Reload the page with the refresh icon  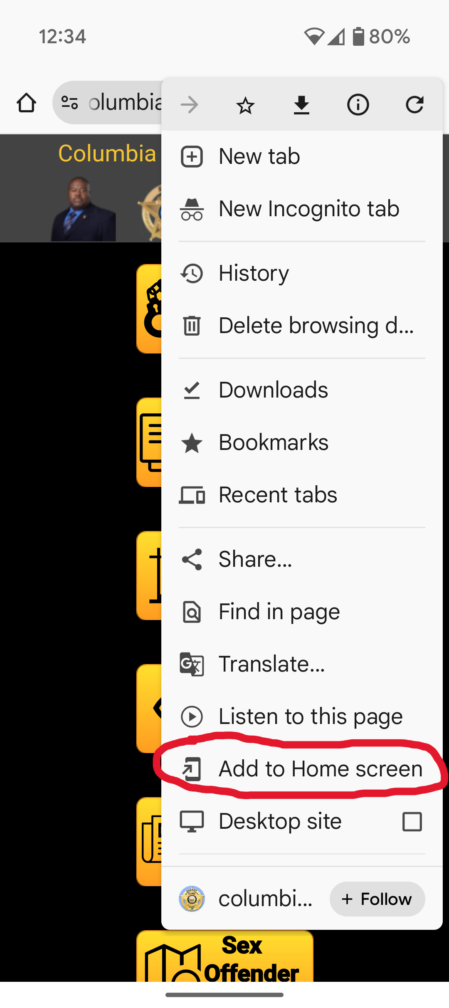click(x=414, y=105)
